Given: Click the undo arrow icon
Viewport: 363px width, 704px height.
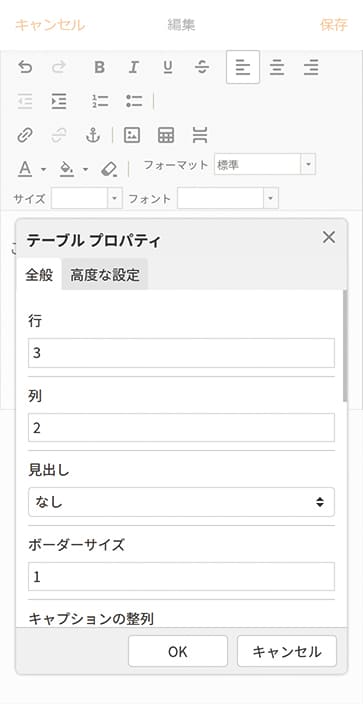Looking at the screenshot, I should coord(25,67).
